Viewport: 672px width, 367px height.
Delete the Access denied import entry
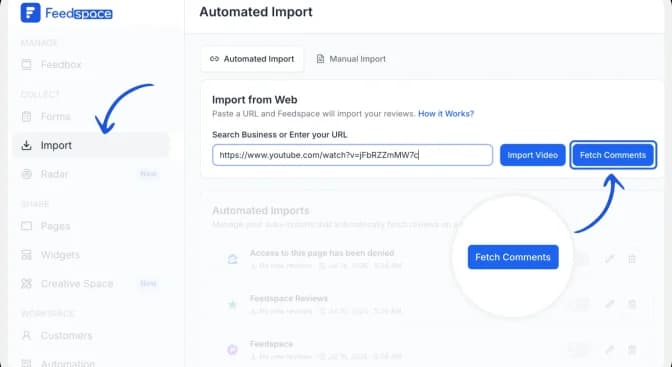pyautogui.click(x=632, y=259)
